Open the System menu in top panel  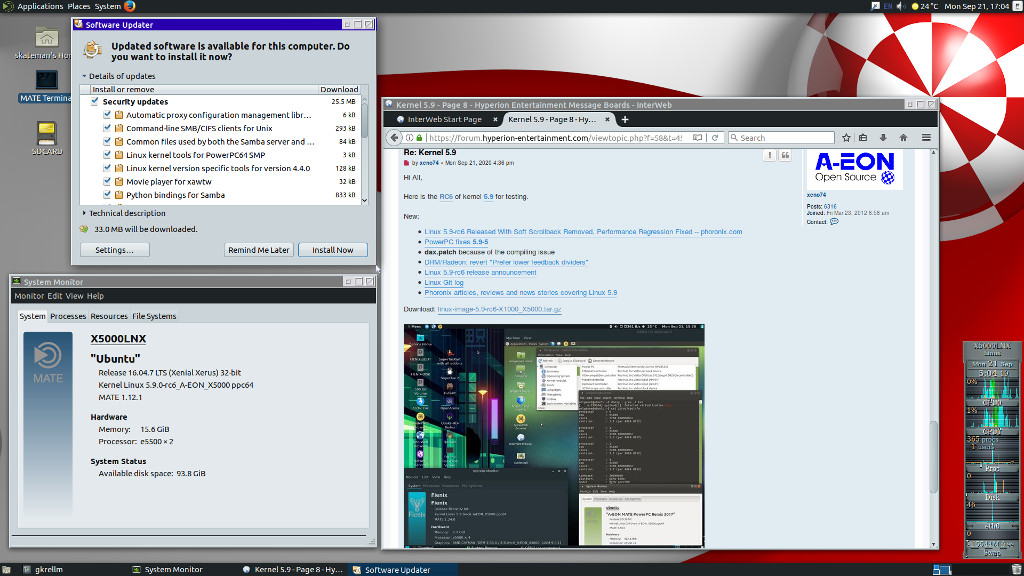point(108,6)
